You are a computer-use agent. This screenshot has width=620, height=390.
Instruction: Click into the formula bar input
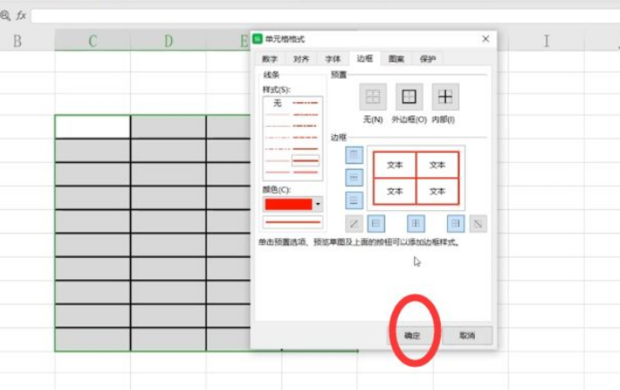[325, 16]
